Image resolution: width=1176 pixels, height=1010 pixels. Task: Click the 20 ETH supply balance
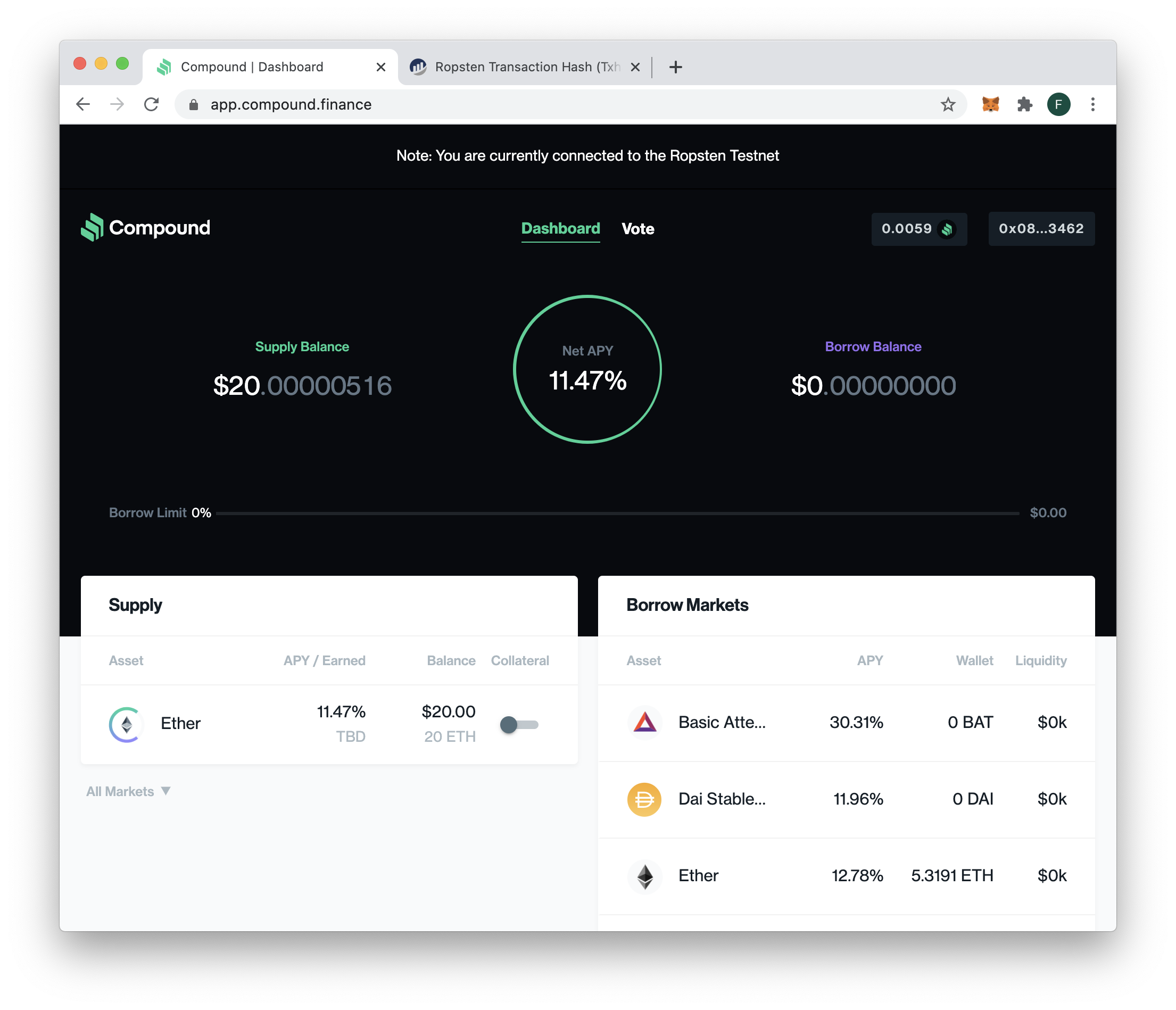coord(450,737)
